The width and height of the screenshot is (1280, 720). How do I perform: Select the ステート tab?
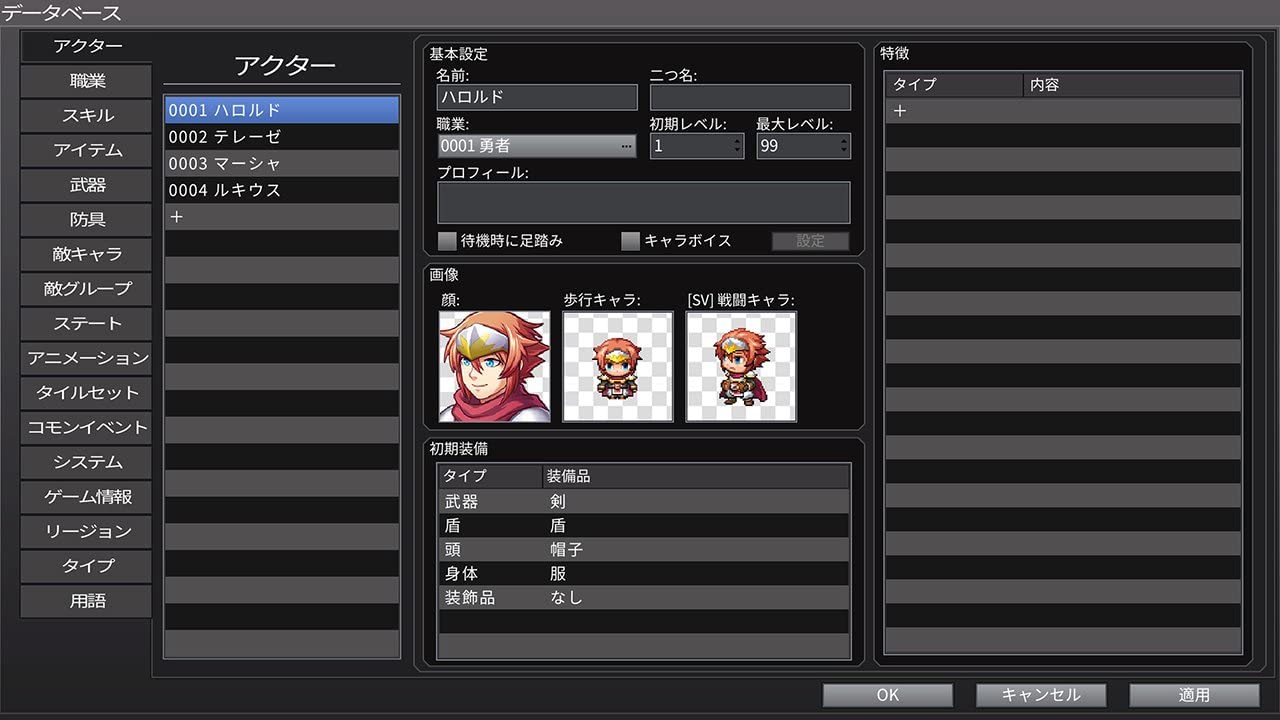pos(88,323)
